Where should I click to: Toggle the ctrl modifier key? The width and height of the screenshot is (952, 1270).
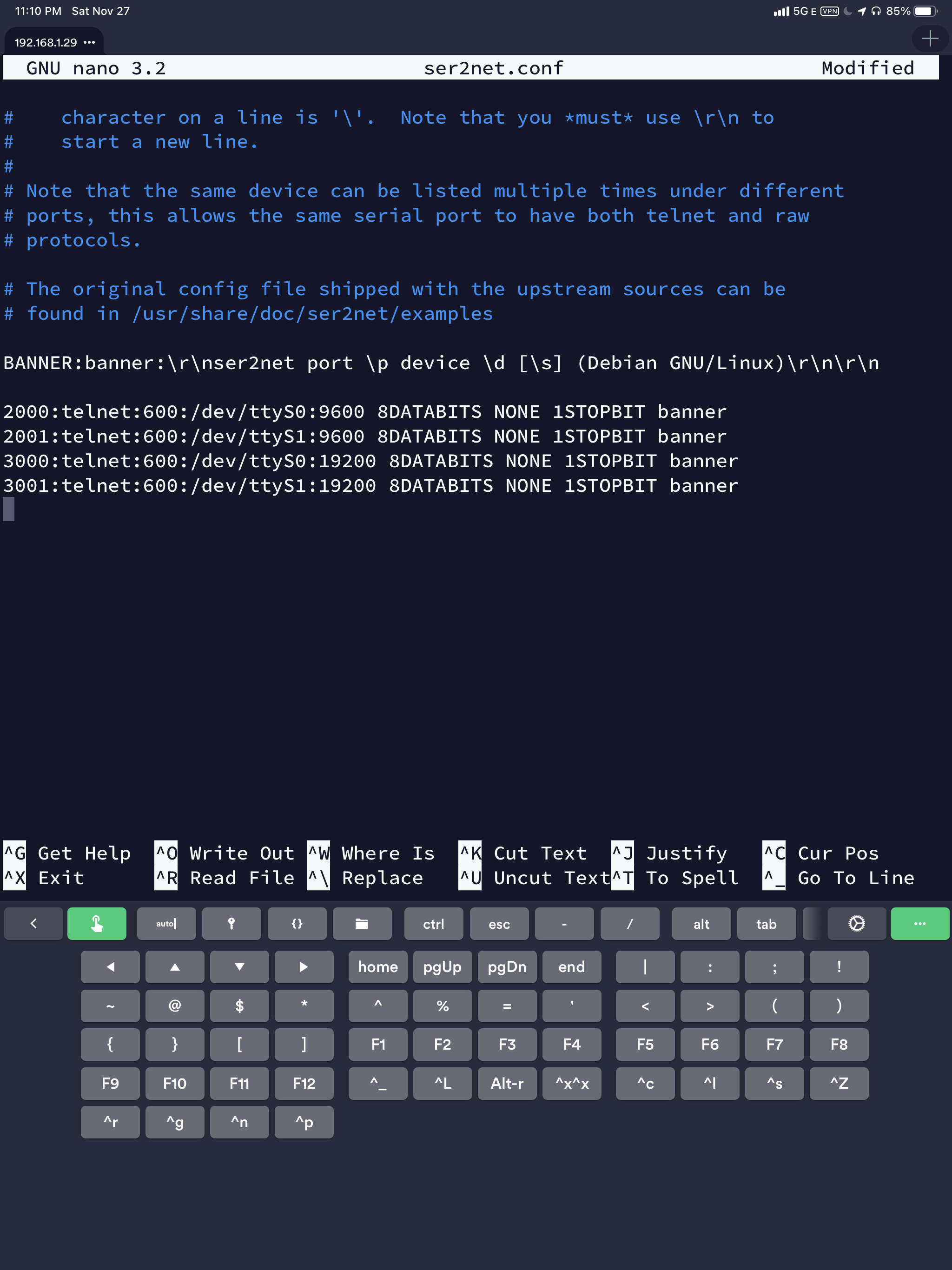434,923
